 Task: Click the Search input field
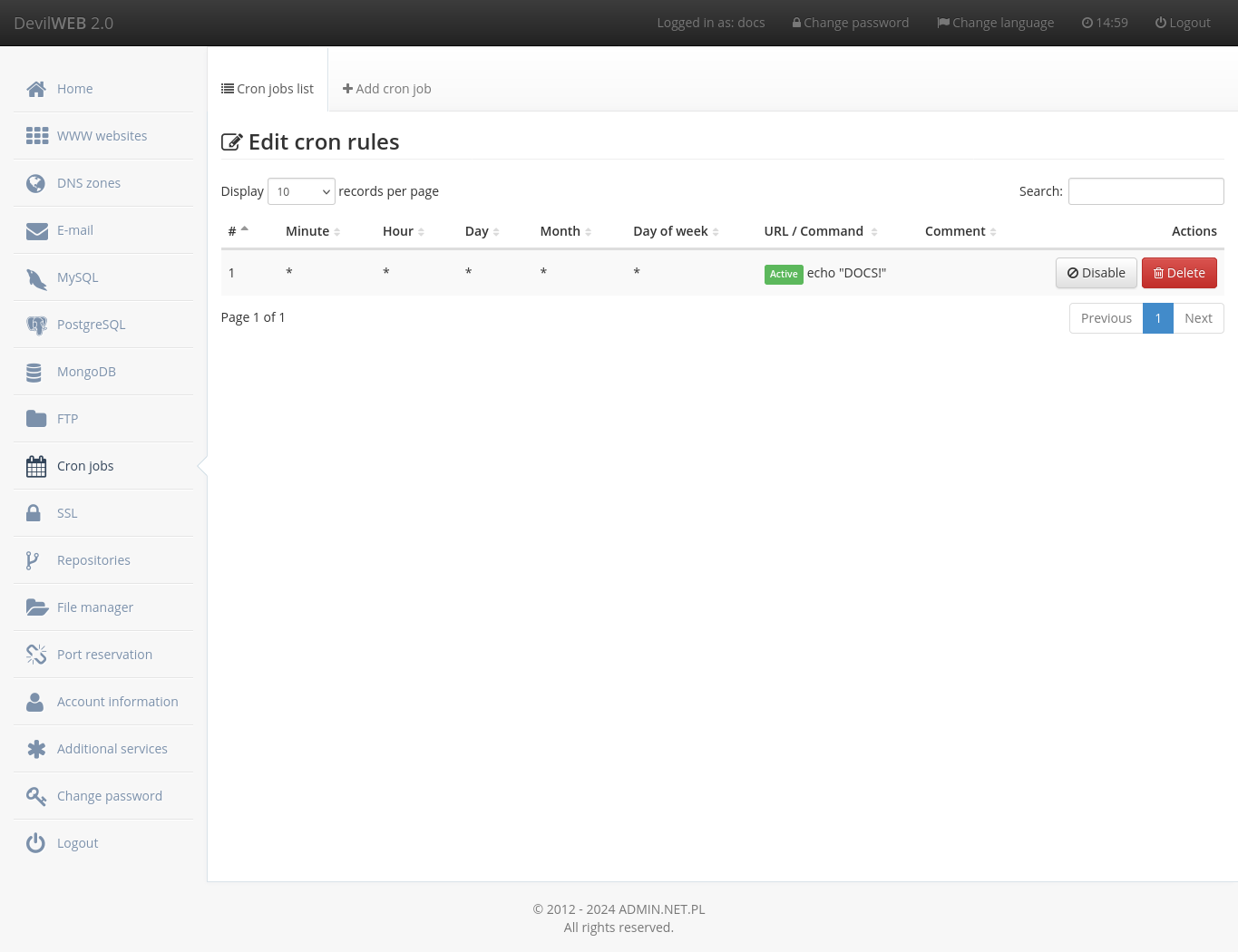[1145, 191]
